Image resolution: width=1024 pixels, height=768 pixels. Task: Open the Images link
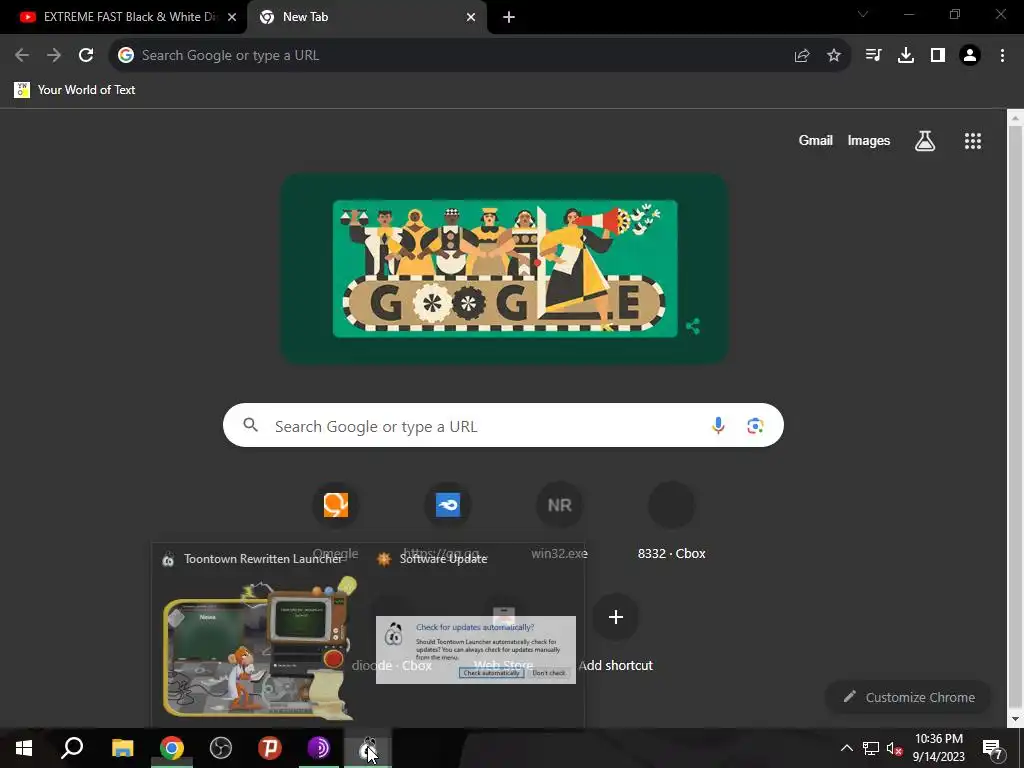(869, 140)
